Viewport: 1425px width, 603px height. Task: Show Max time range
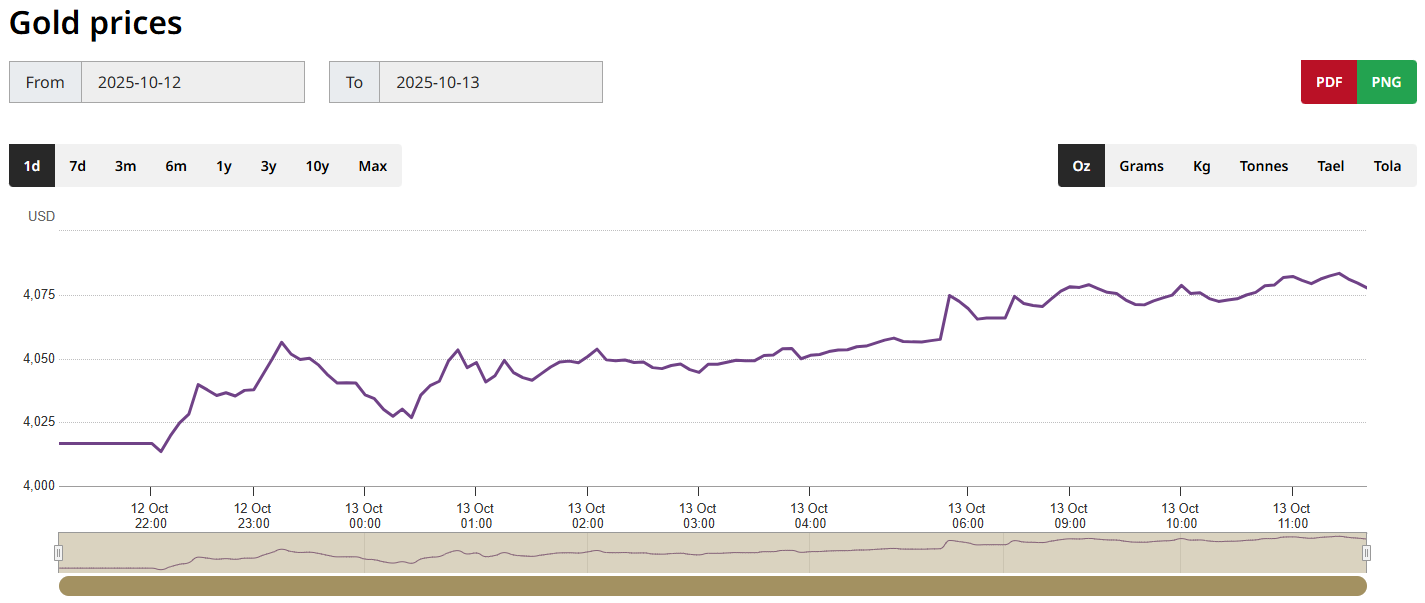(x=372, y=166)
